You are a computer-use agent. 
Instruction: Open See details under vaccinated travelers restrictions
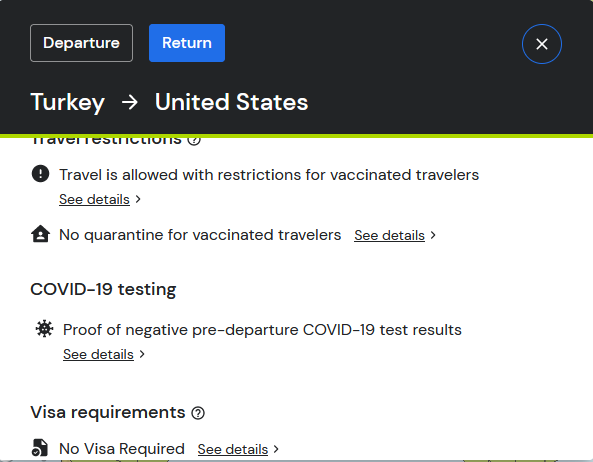[x=94, y=199]
